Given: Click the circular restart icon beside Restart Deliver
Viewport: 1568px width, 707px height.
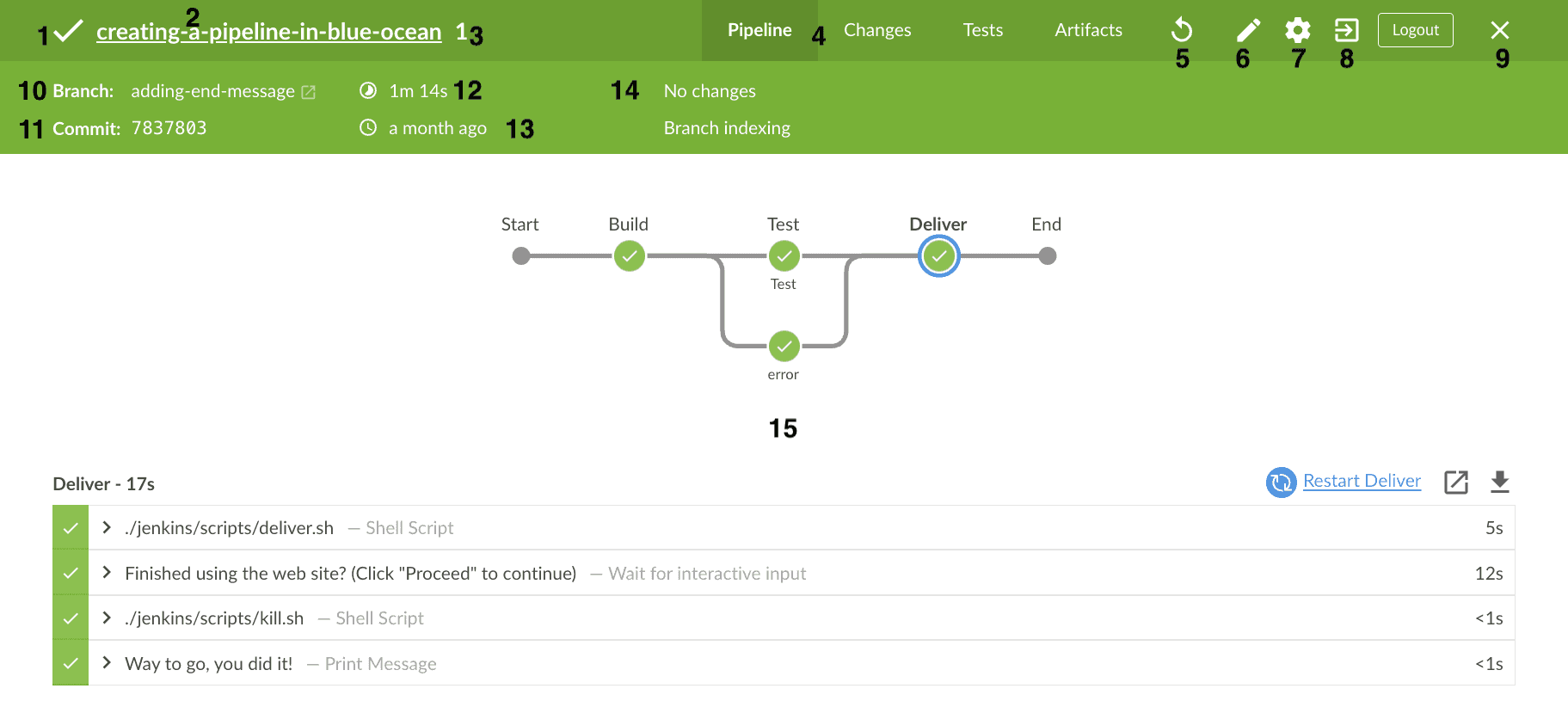Looking at the screenshot, I should (x=1281, y=483).
